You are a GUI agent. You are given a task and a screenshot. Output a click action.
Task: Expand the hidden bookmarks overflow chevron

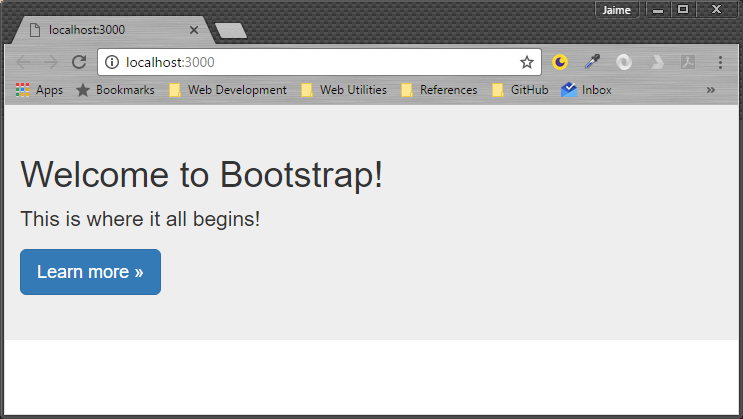711,90
